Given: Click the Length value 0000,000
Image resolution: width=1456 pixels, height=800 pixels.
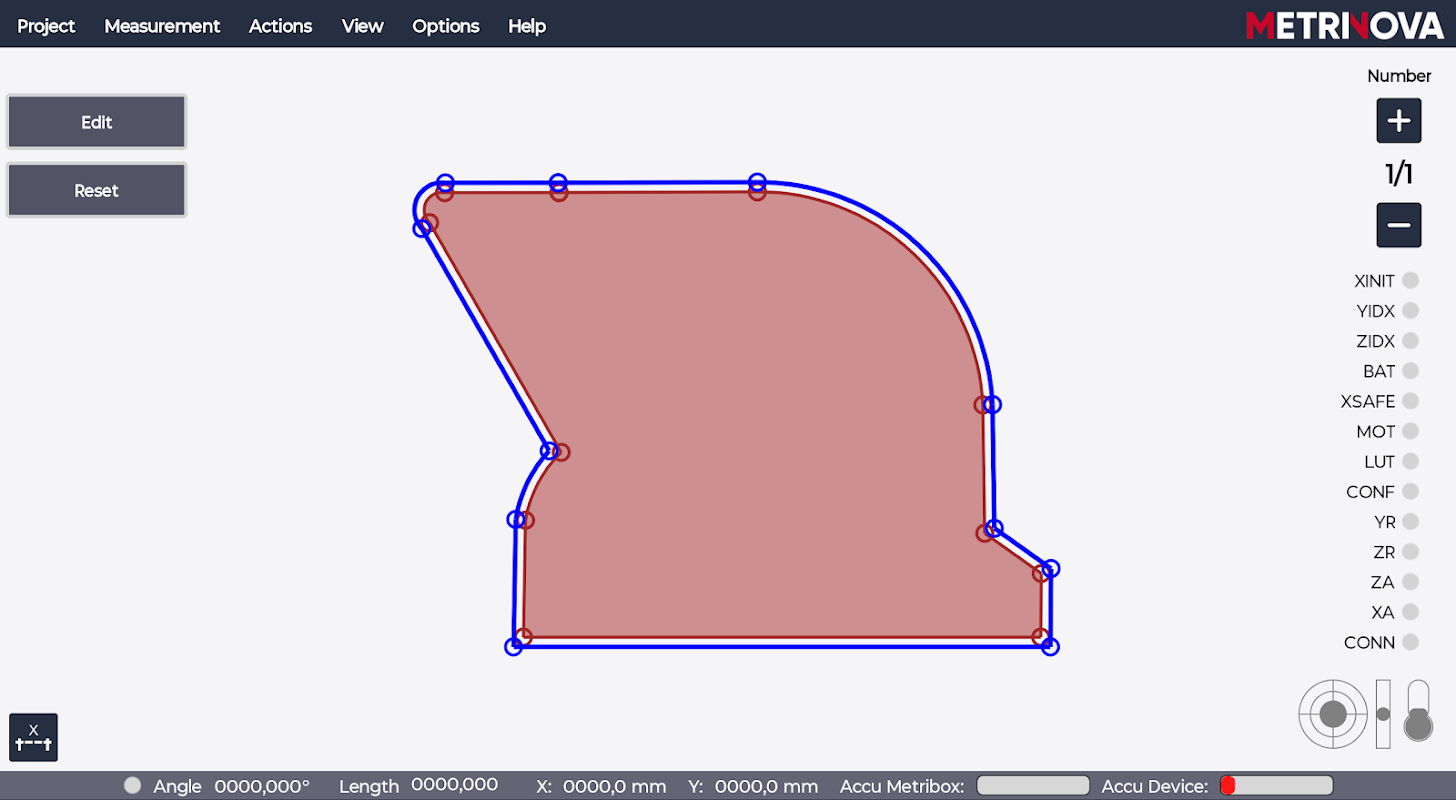Looking at the screenshot, I should pyautogui.click(x=455, y=786).
